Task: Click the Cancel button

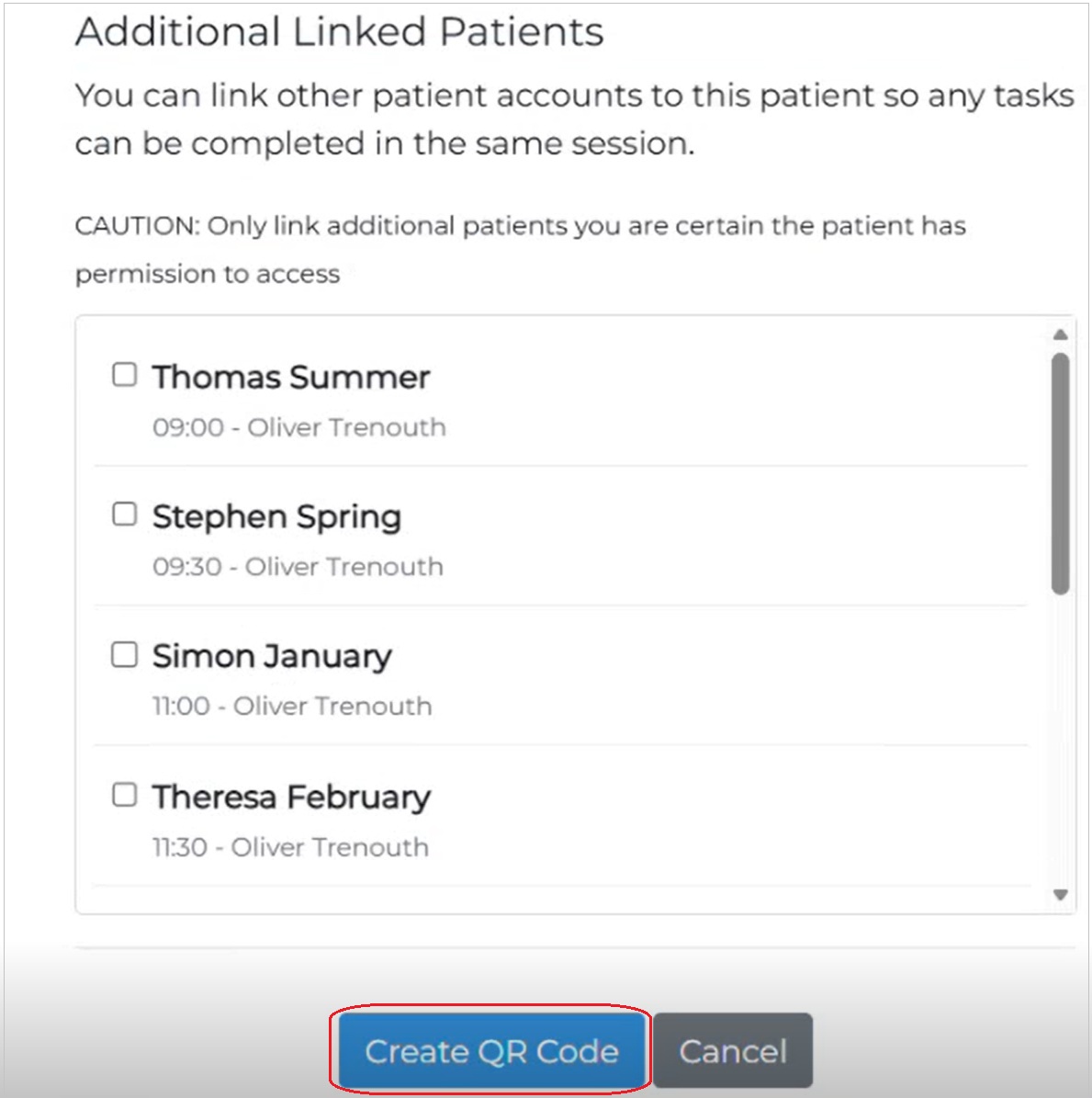Action: pyautogui.click(x=734, y=1050)
